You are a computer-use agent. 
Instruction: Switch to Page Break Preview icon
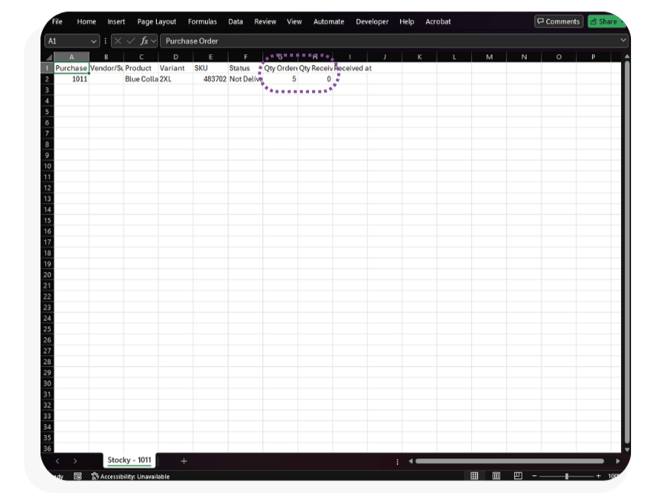click(518, 476)
